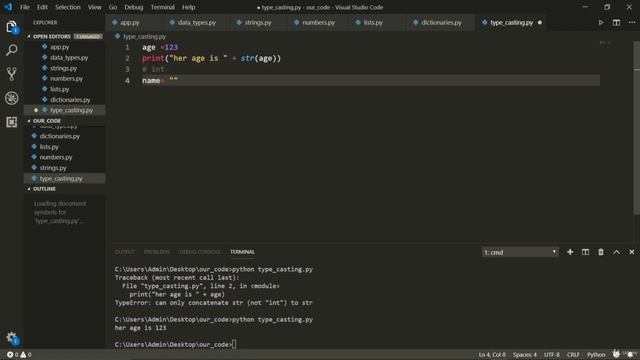Click the editor vertical scrollbar
This screenshot has width=640, height=360.
click(x=637, y=127)
